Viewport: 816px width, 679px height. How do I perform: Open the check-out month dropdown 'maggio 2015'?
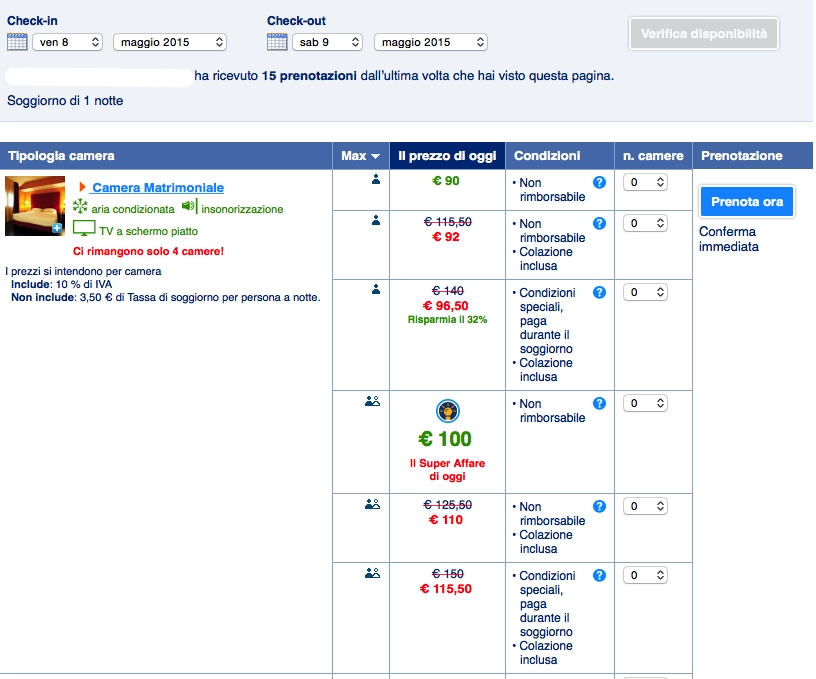431,42
